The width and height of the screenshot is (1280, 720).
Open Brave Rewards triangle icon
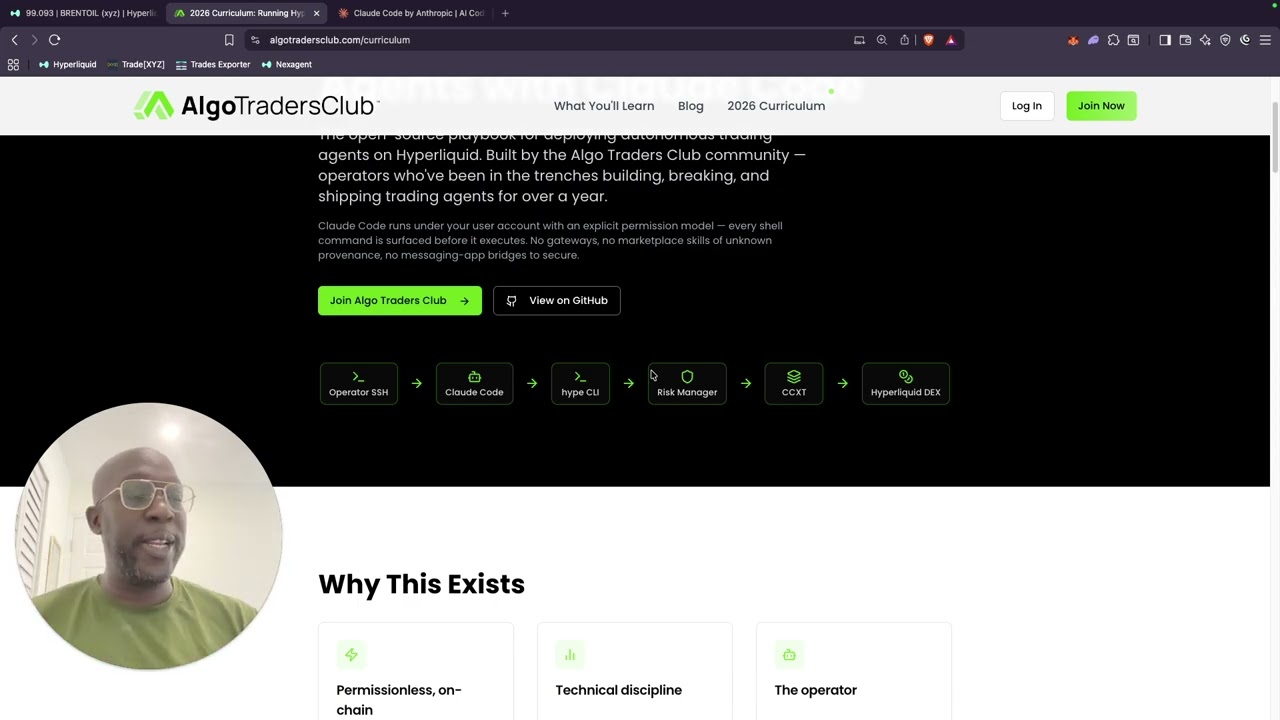(951, 40)
